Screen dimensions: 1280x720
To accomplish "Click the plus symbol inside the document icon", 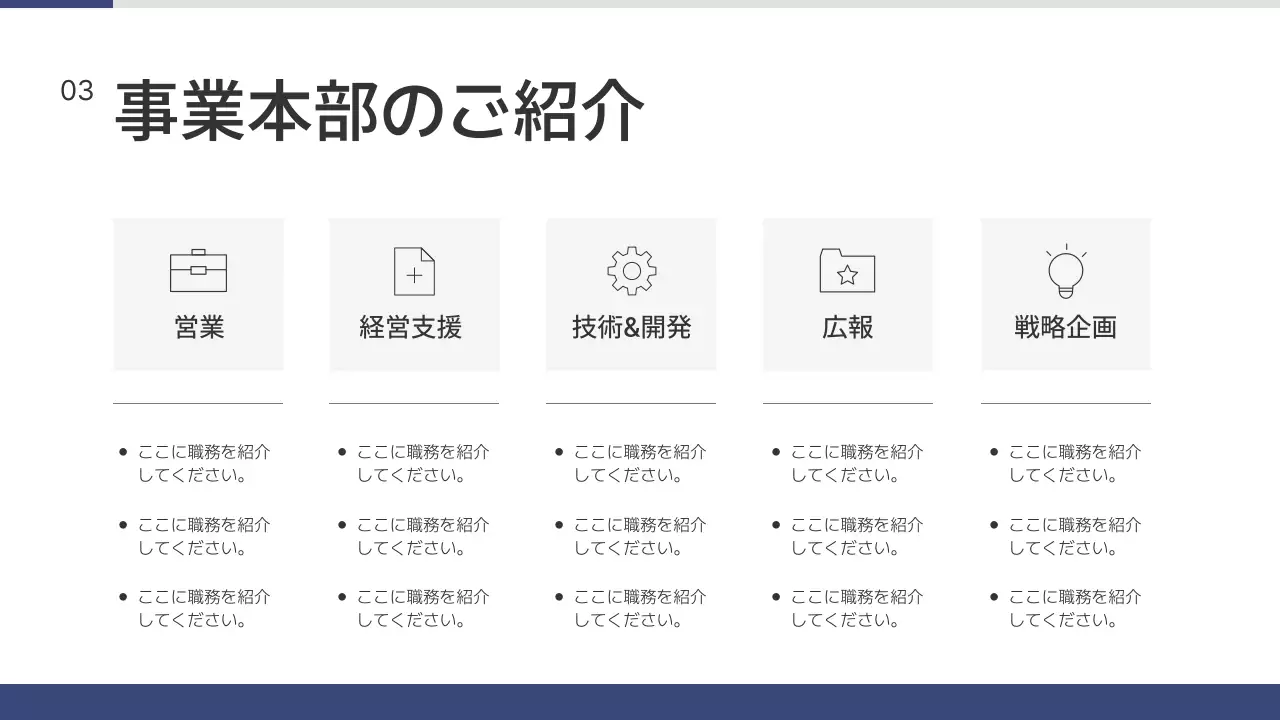I will (x=416, y=273).
